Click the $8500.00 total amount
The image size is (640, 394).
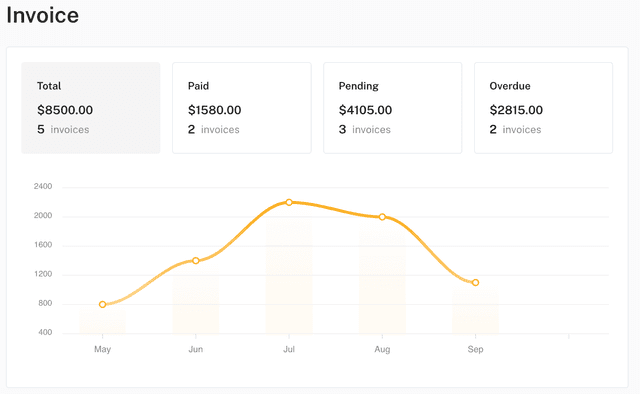pyautogui.click(x=65, y=110)
